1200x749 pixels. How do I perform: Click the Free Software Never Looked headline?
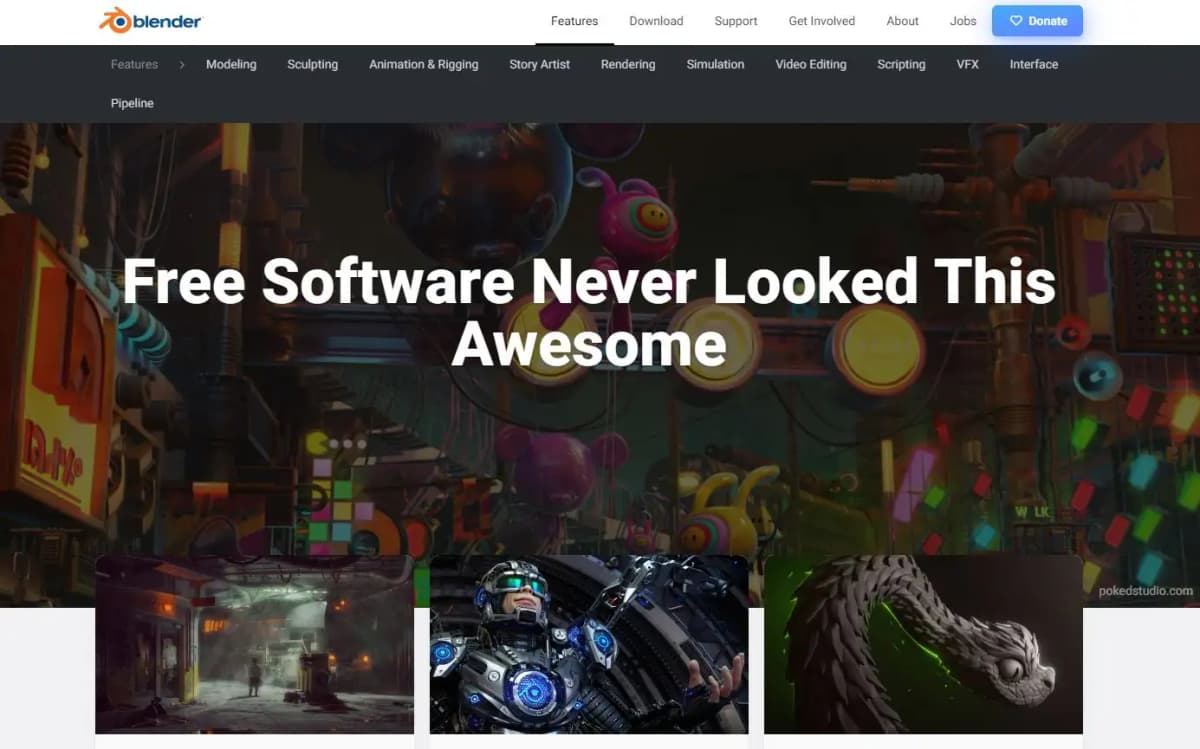(589, 312)
